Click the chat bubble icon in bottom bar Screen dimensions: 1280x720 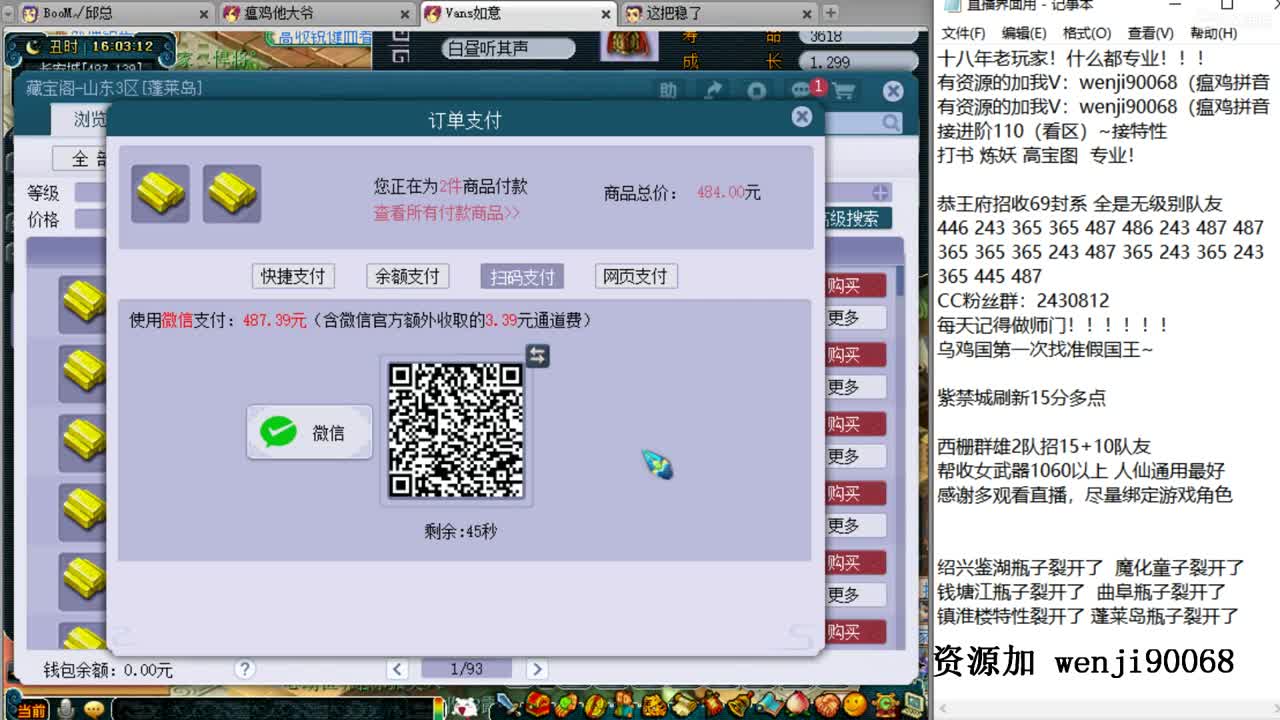(x=94, y=709)
